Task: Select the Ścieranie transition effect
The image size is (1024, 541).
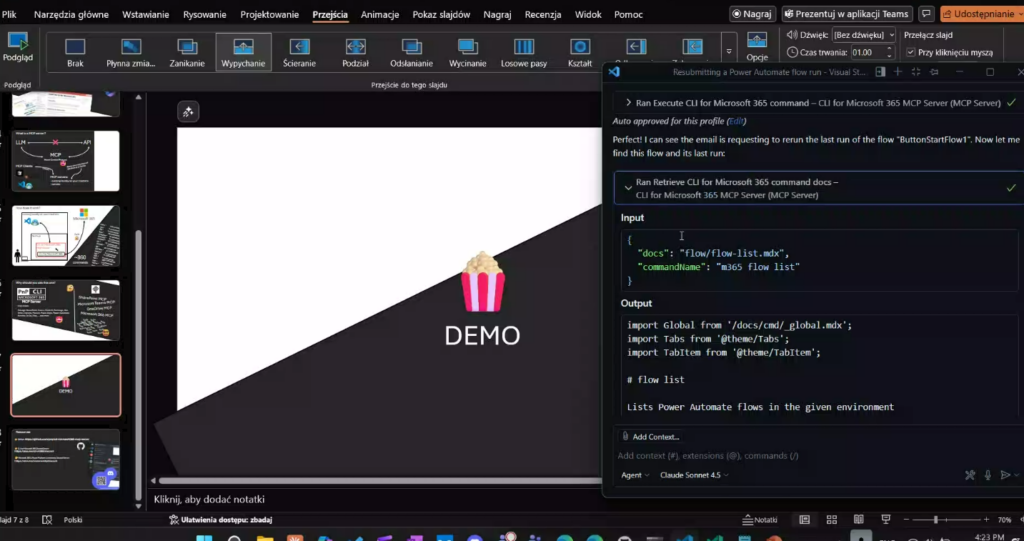Action: [x=300, y=51]
